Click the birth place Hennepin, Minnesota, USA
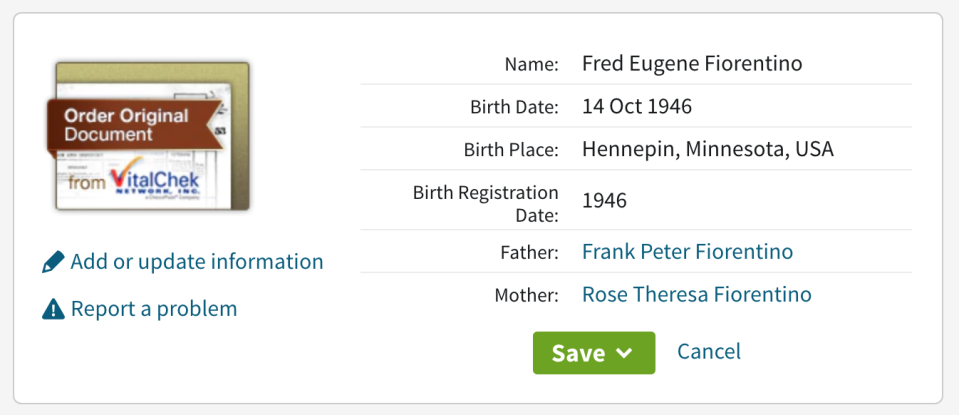Screen dimensions: 959x415 708,149
